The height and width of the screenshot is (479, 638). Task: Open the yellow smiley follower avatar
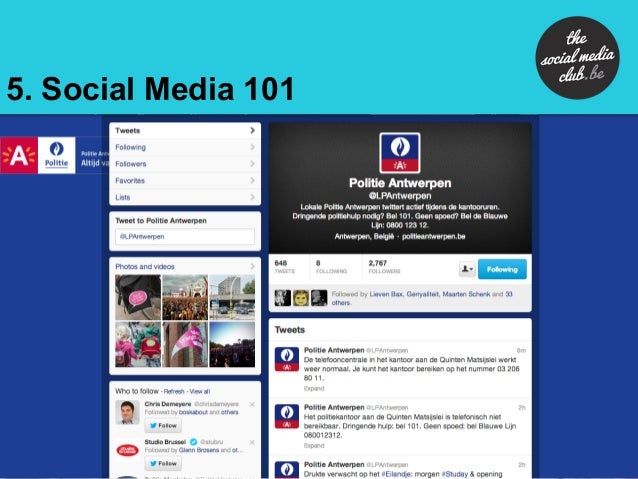tap(301, 298)
